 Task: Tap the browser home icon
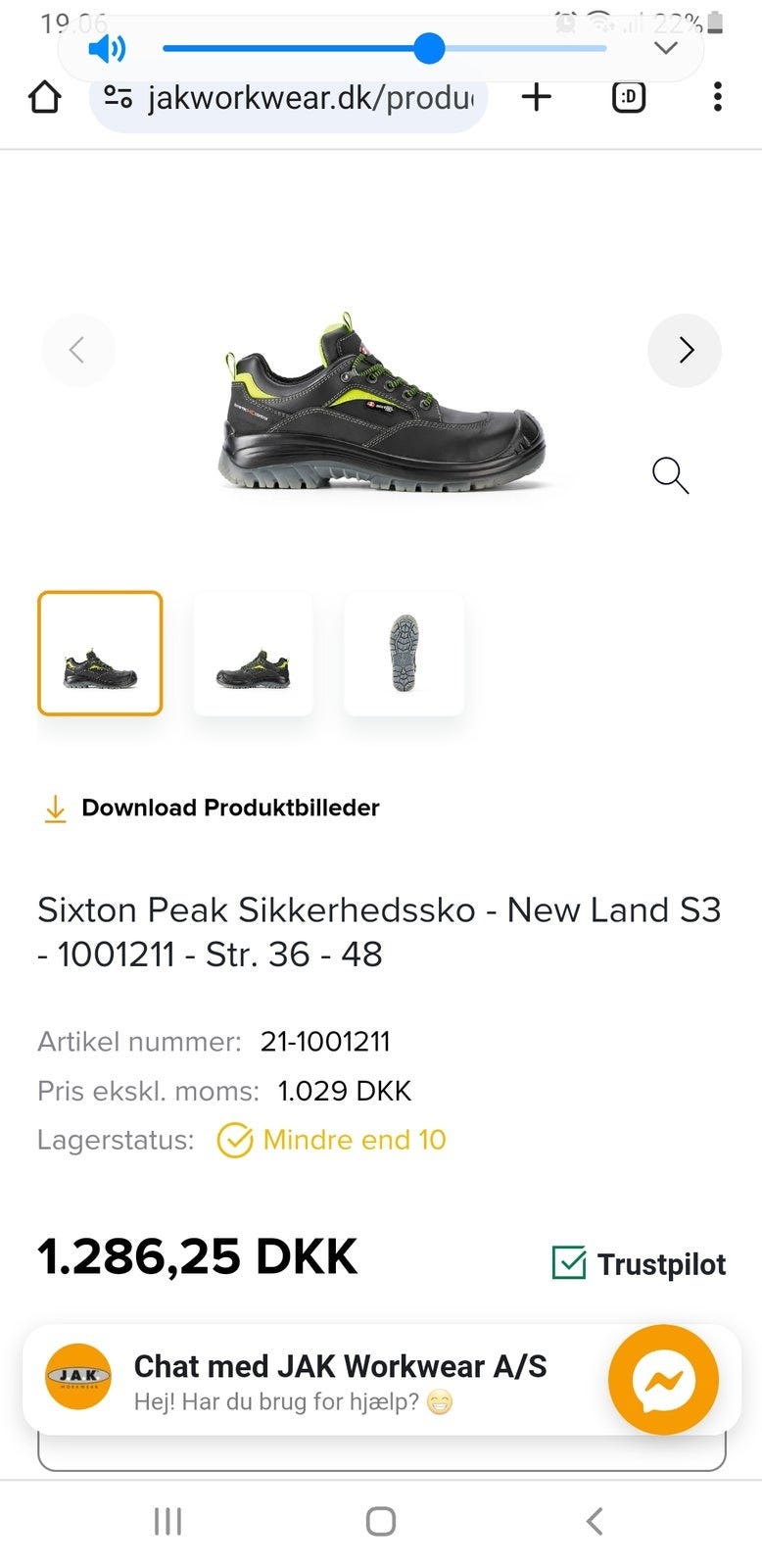(45, 97)
